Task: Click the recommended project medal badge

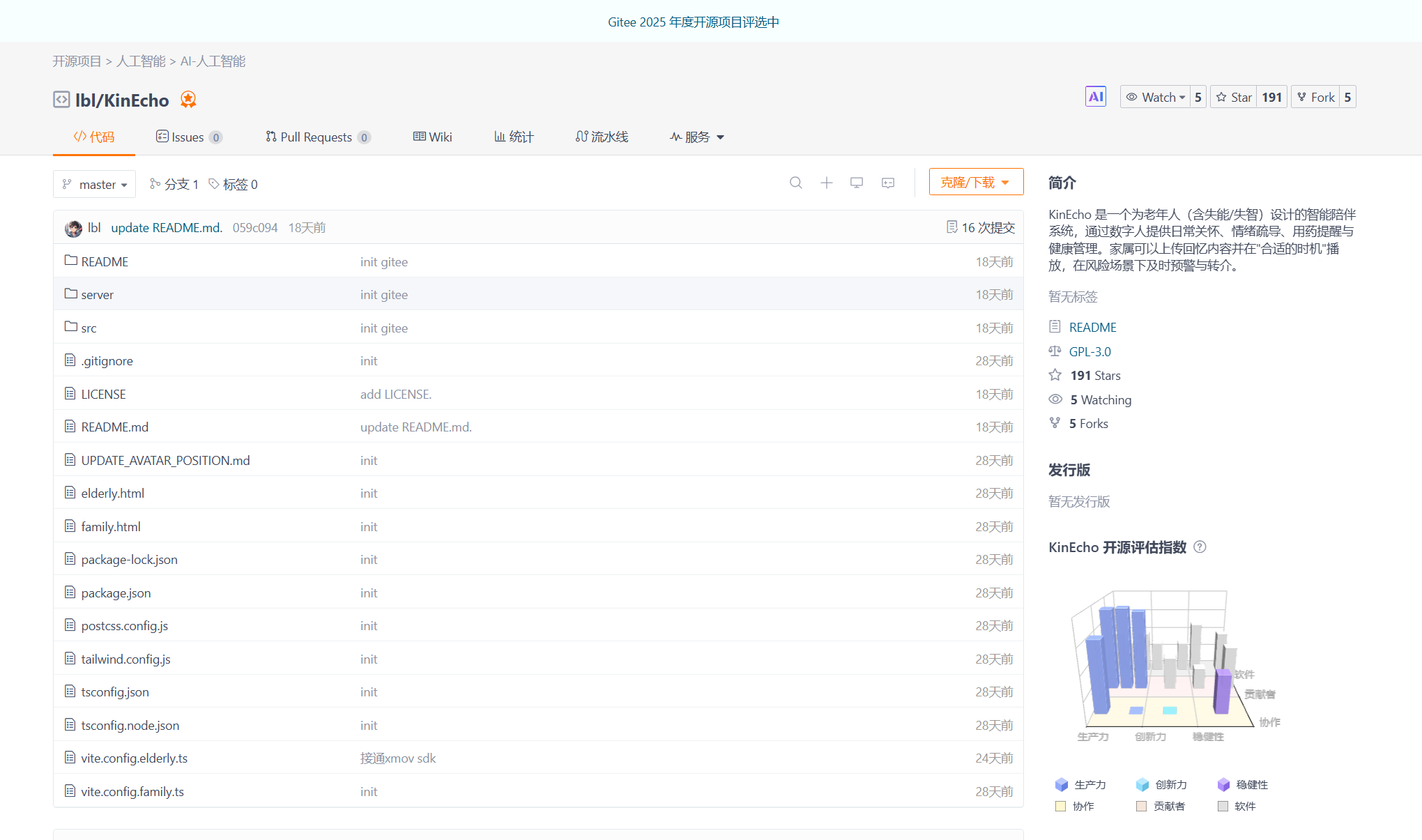Action: point(188,100)
